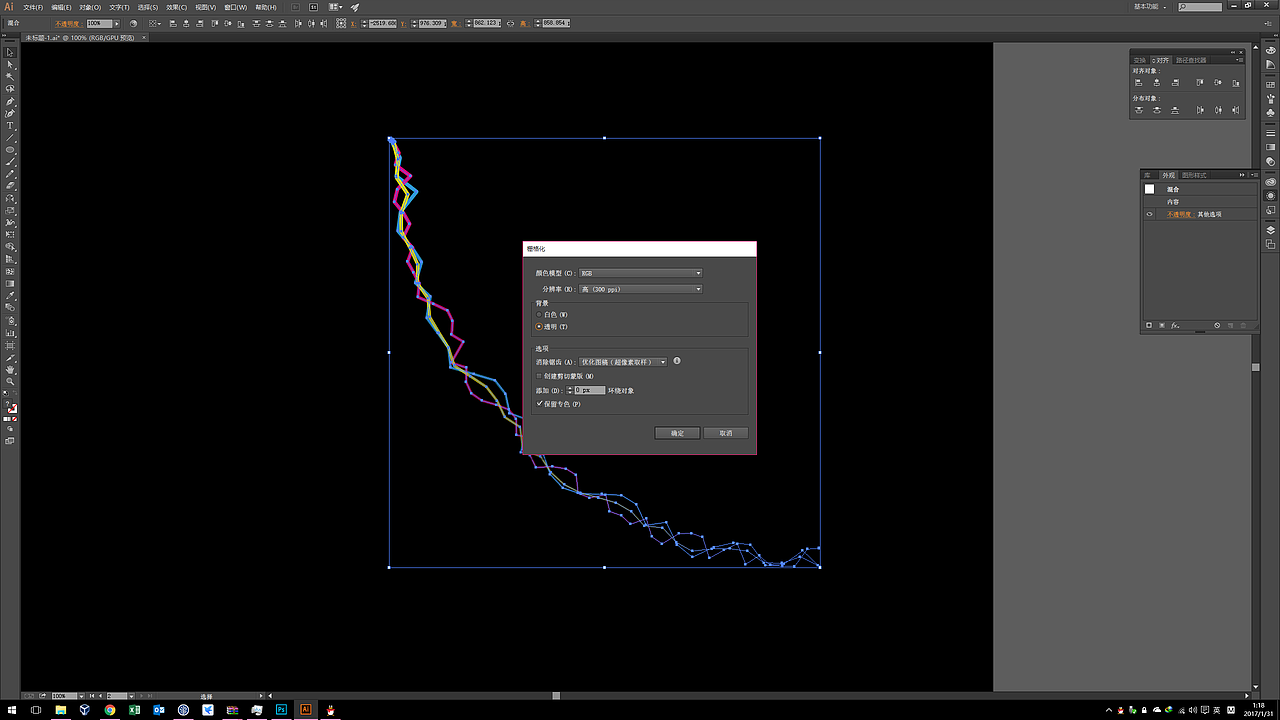Click the clear appearance icon
The width and height of the screenshot is (1280, 720).
(1217, 326)
